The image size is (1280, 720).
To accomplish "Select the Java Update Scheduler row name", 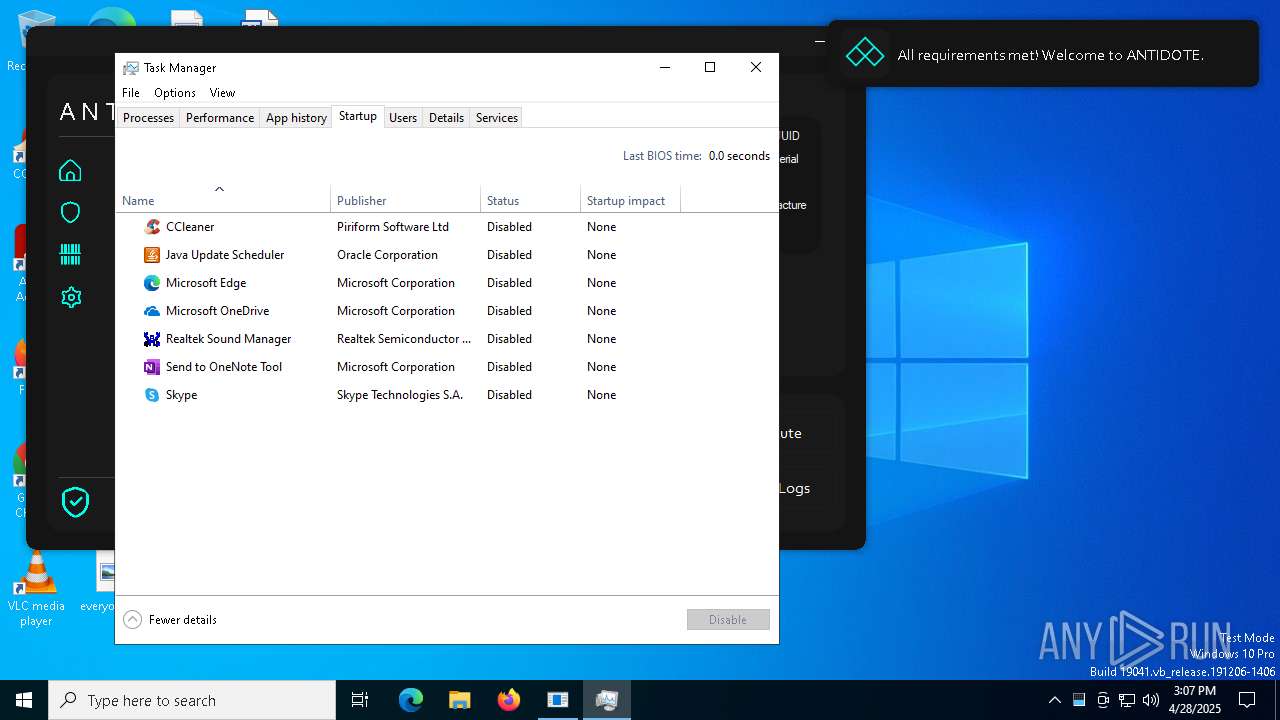I will point(225,255).
